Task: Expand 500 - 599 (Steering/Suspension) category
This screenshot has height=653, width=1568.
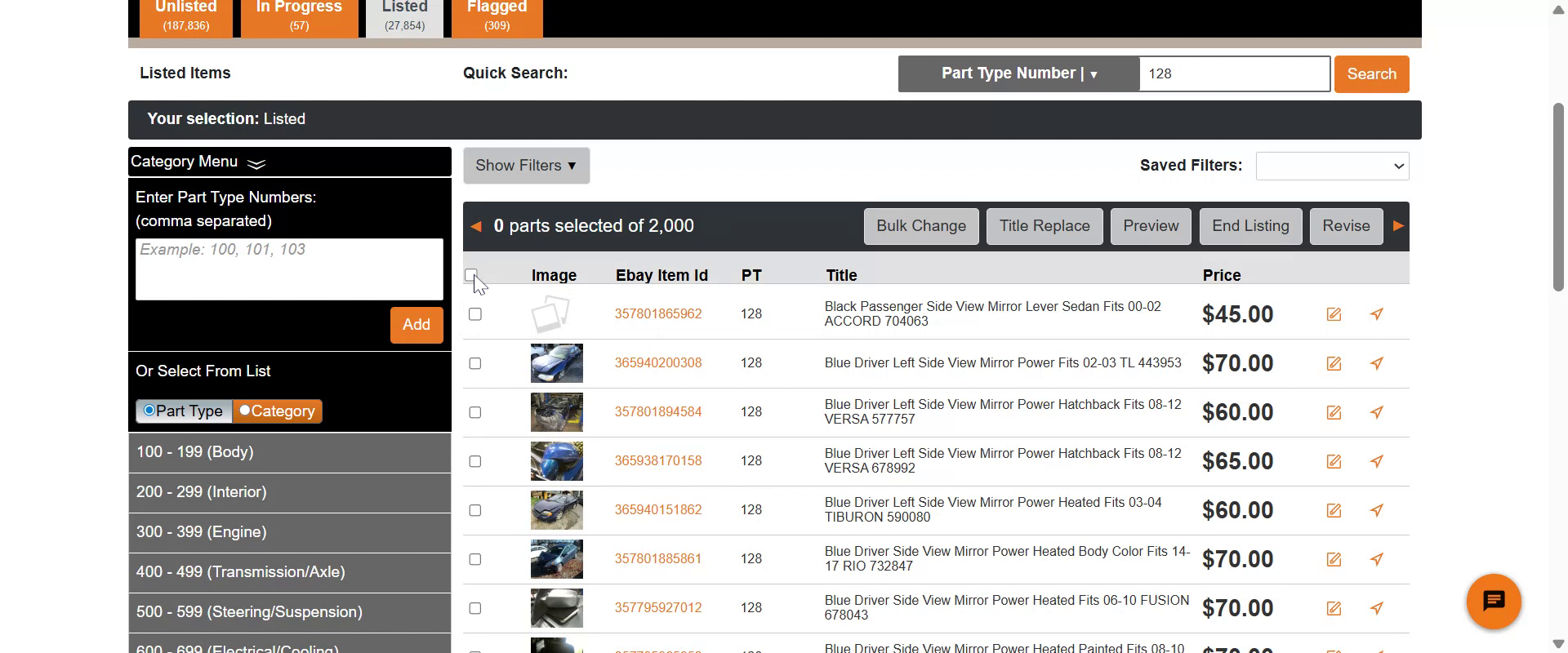Action: [289, 612]
